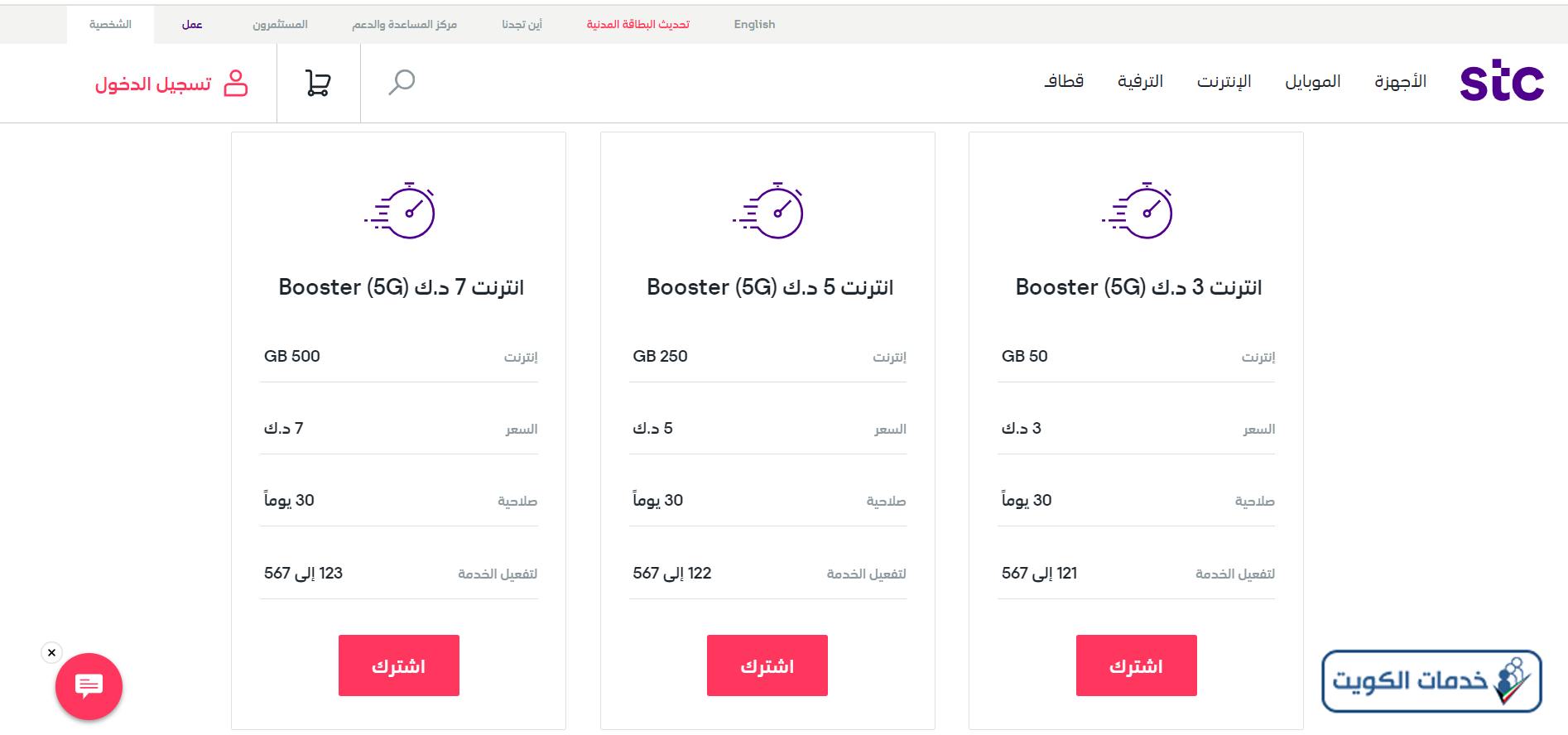
Task: Click the search magnifier icon
Action: (402, 82)
